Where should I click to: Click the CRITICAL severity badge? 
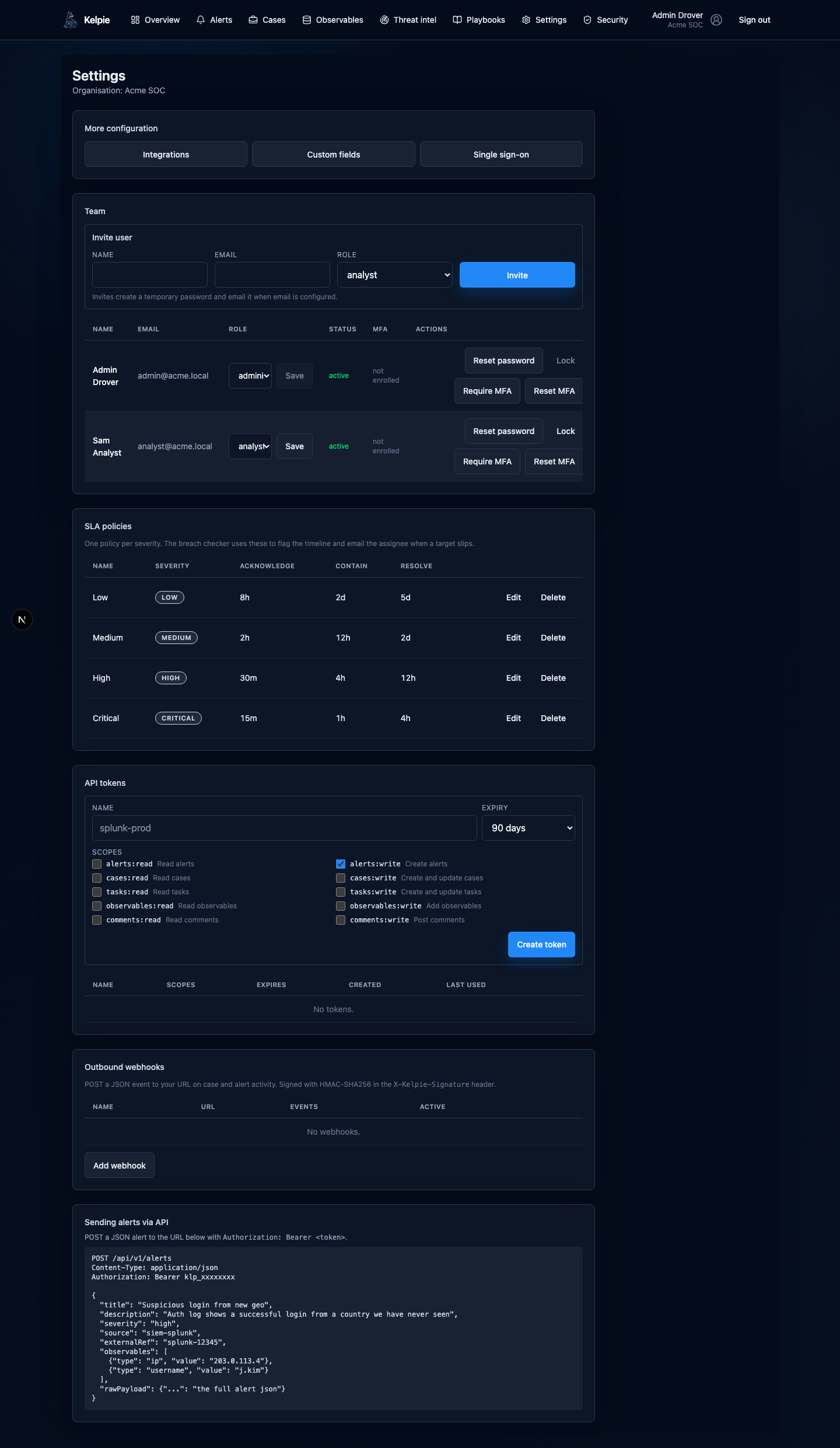(x=178, y=718)
